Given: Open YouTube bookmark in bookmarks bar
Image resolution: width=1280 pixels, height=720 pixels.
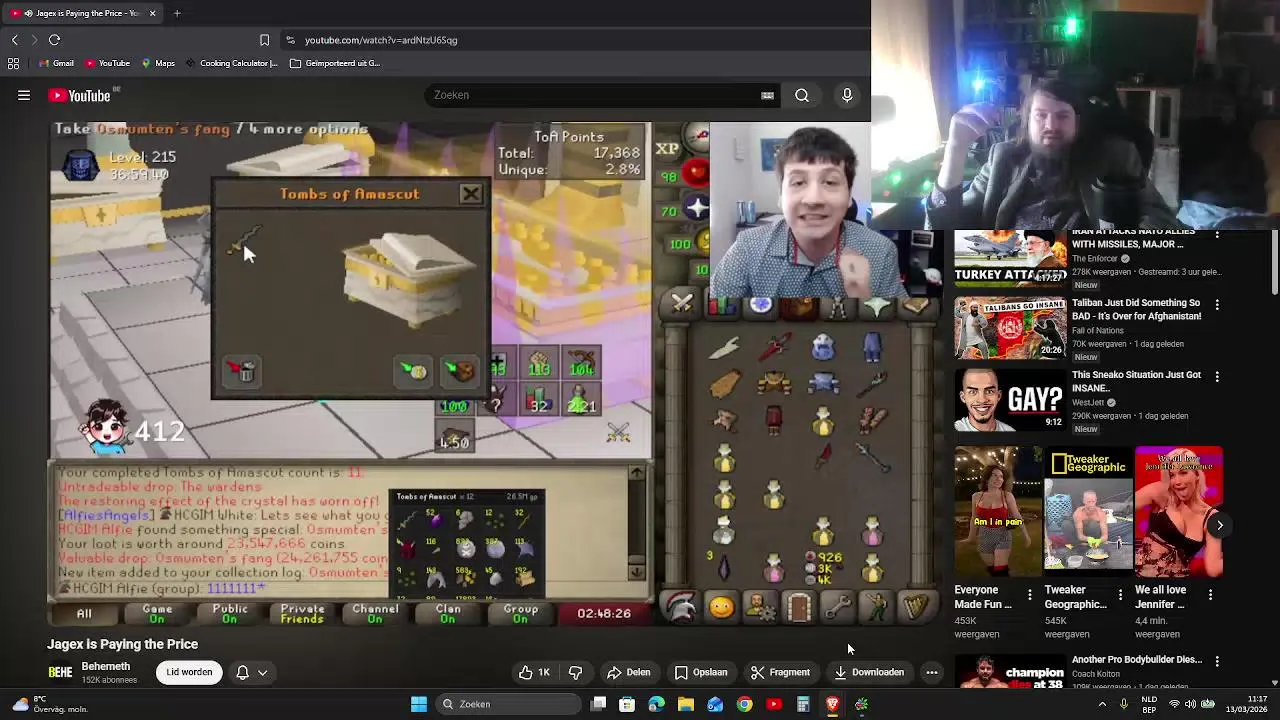Looking at the screenshot, I should pyautogui.click(x=107, y=63).
